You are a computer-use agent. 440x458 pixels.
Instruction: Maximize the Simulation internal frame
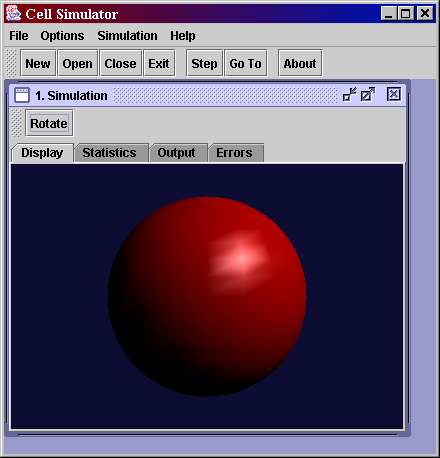[x=368, y=94]
